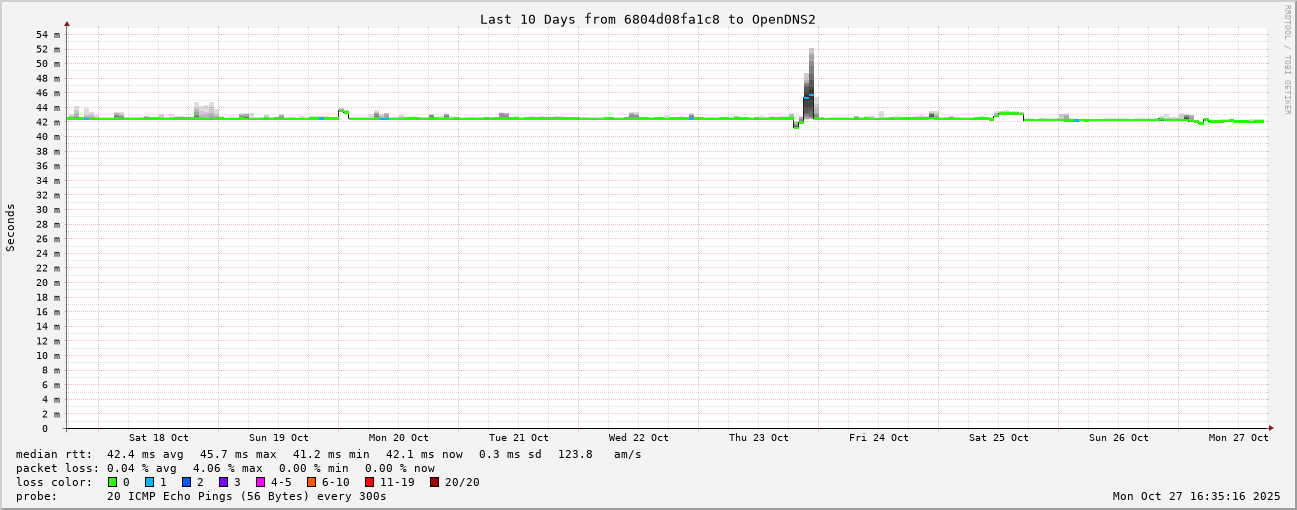Screen dimensions: 1297x510
Task: Click the probe description 20 ICMP Echo Pings
Action: 246,496
